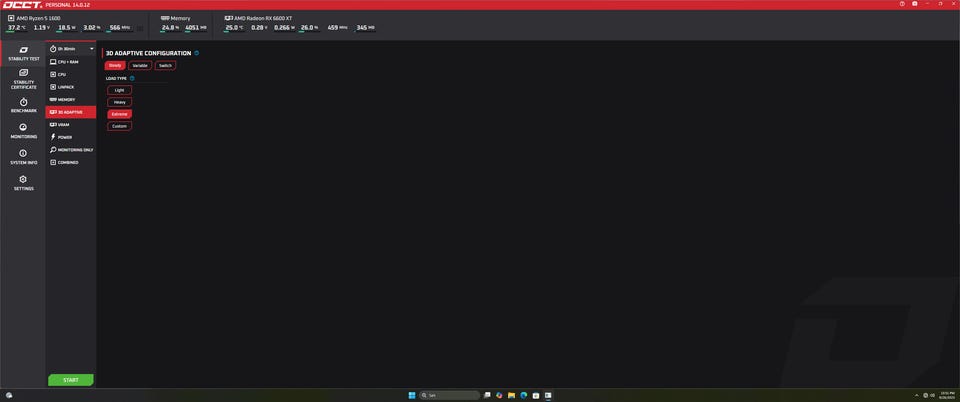Open Task View from the taskbar
The height and width of the screenshot is (402, 960).
click(x=487, y=395)
